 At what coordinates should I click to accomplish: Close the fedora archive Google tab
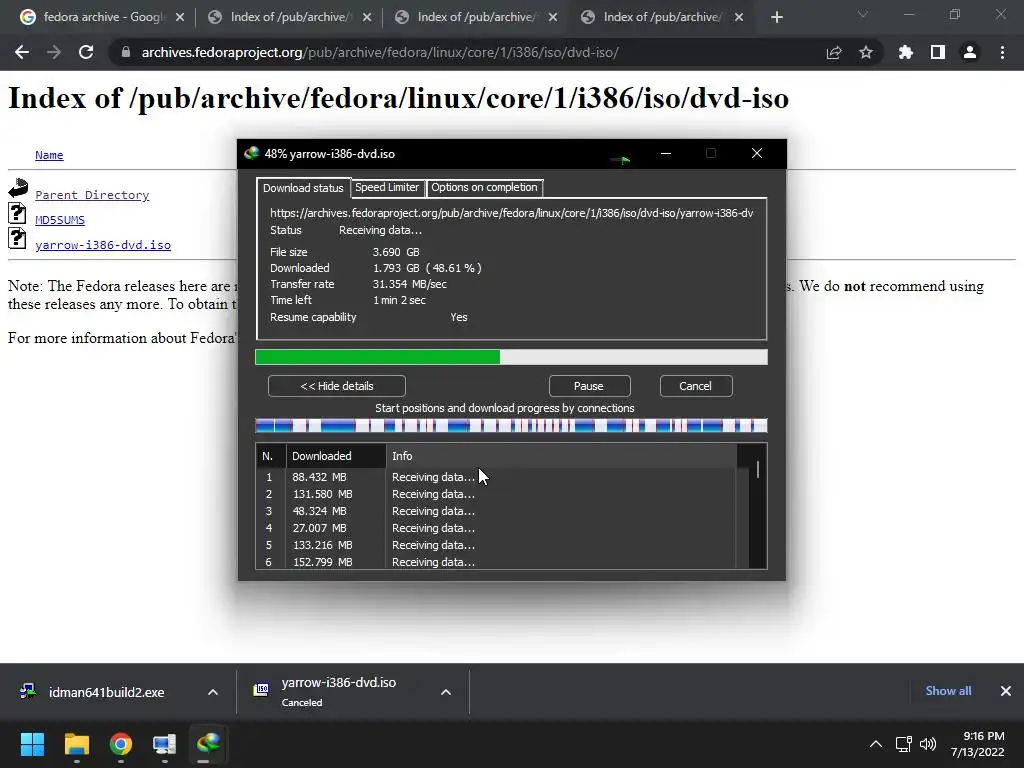[180, 17]
